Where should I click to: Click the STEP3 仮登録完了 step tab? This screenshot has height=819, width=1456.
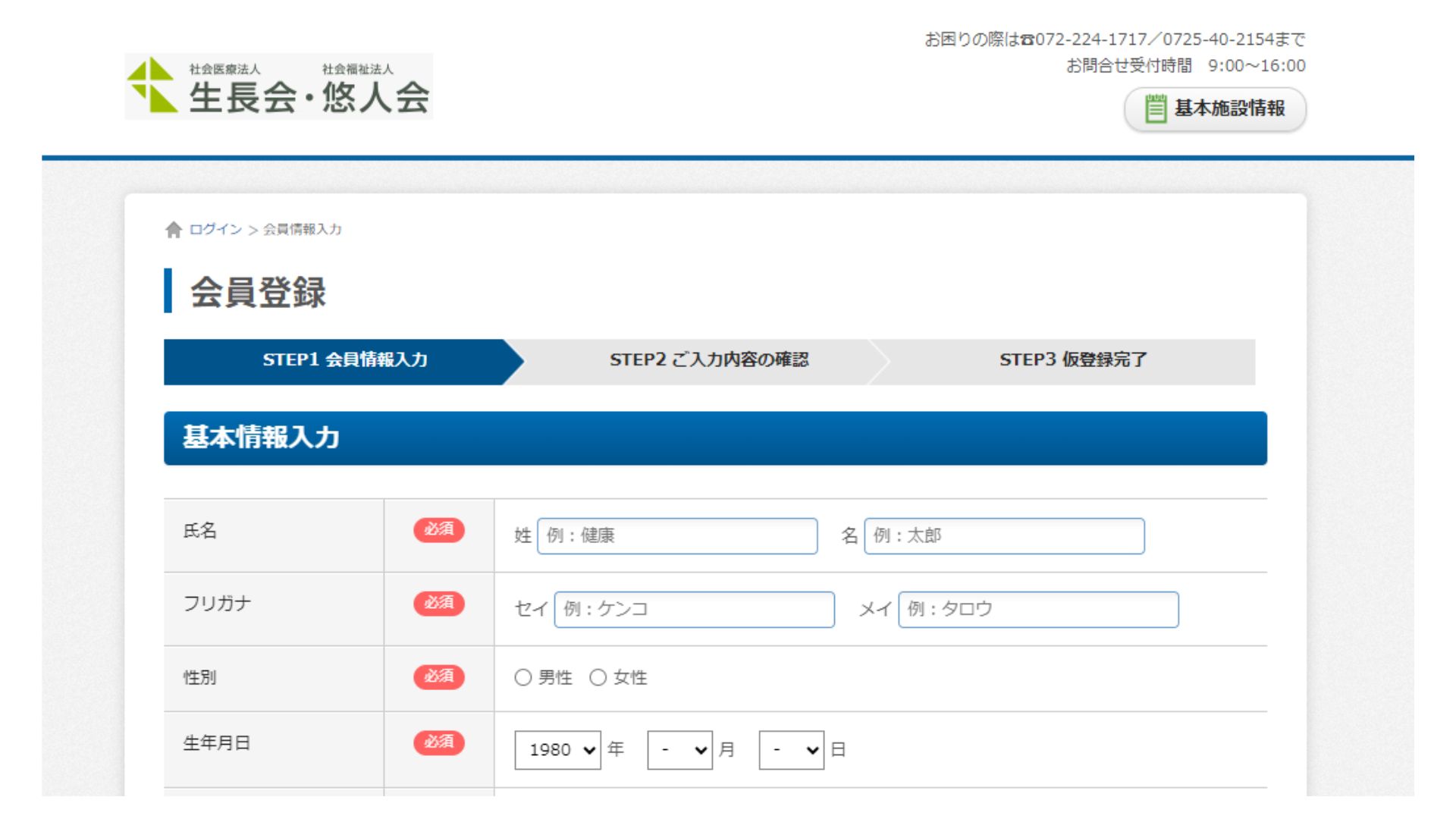(x=1072, y=360)
